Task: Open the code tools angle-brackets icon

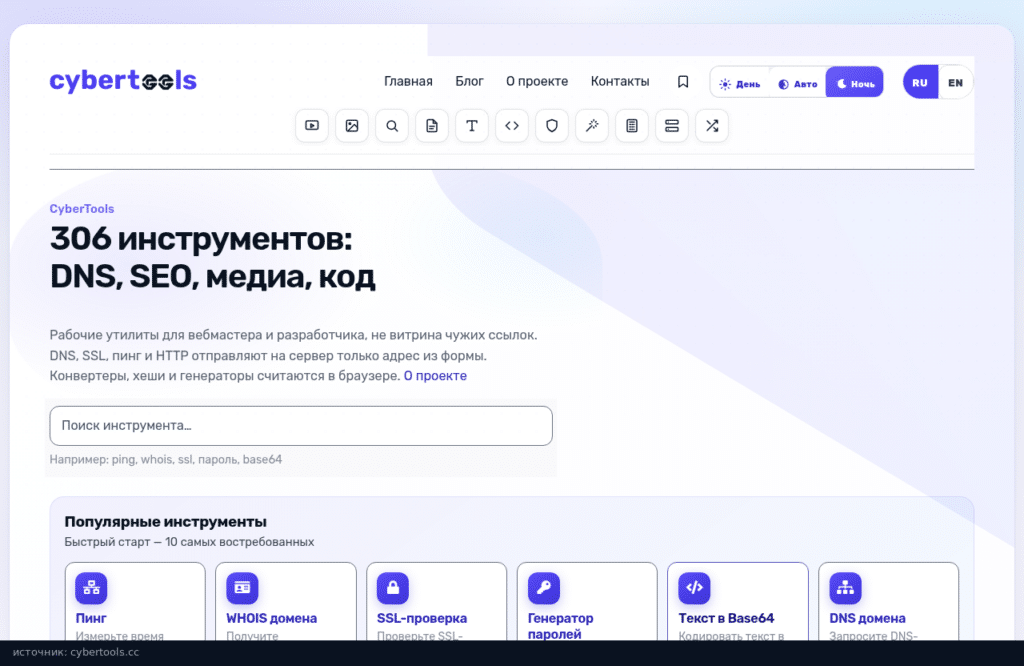Action: coord(512,125)
